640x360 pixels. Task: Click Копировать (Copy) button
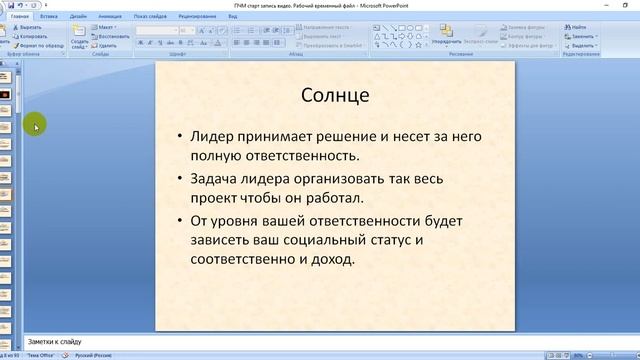pyautogui.click(x=30, y=36)
